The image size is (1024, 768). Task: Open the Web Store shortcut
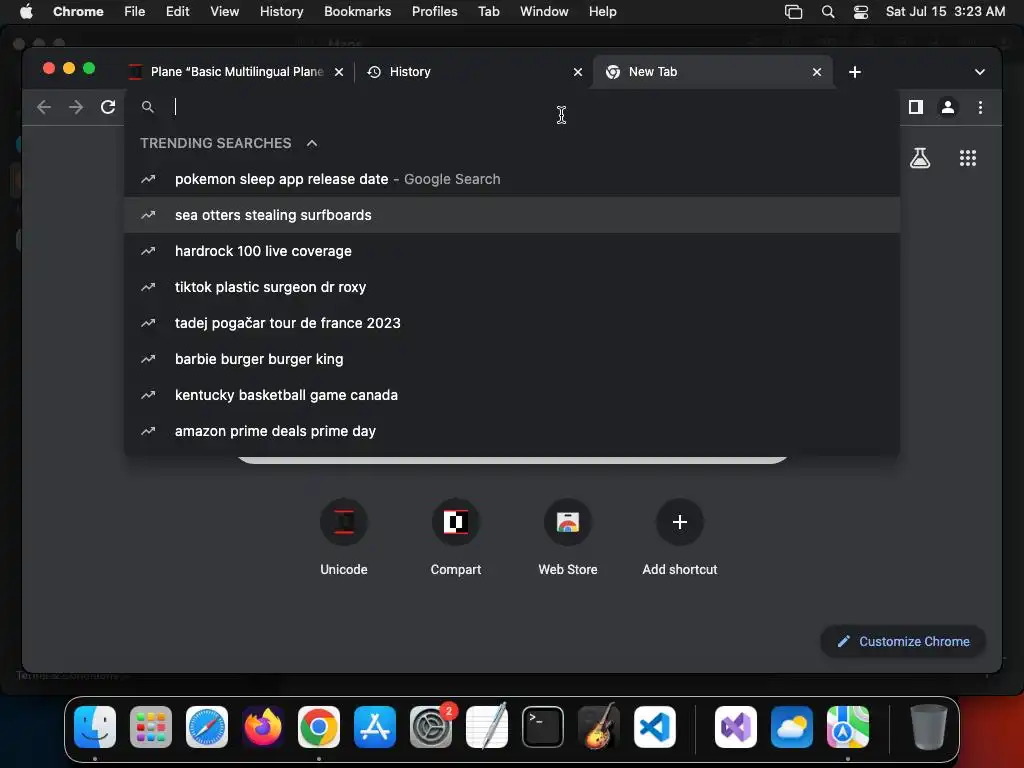tap(568, 537)
